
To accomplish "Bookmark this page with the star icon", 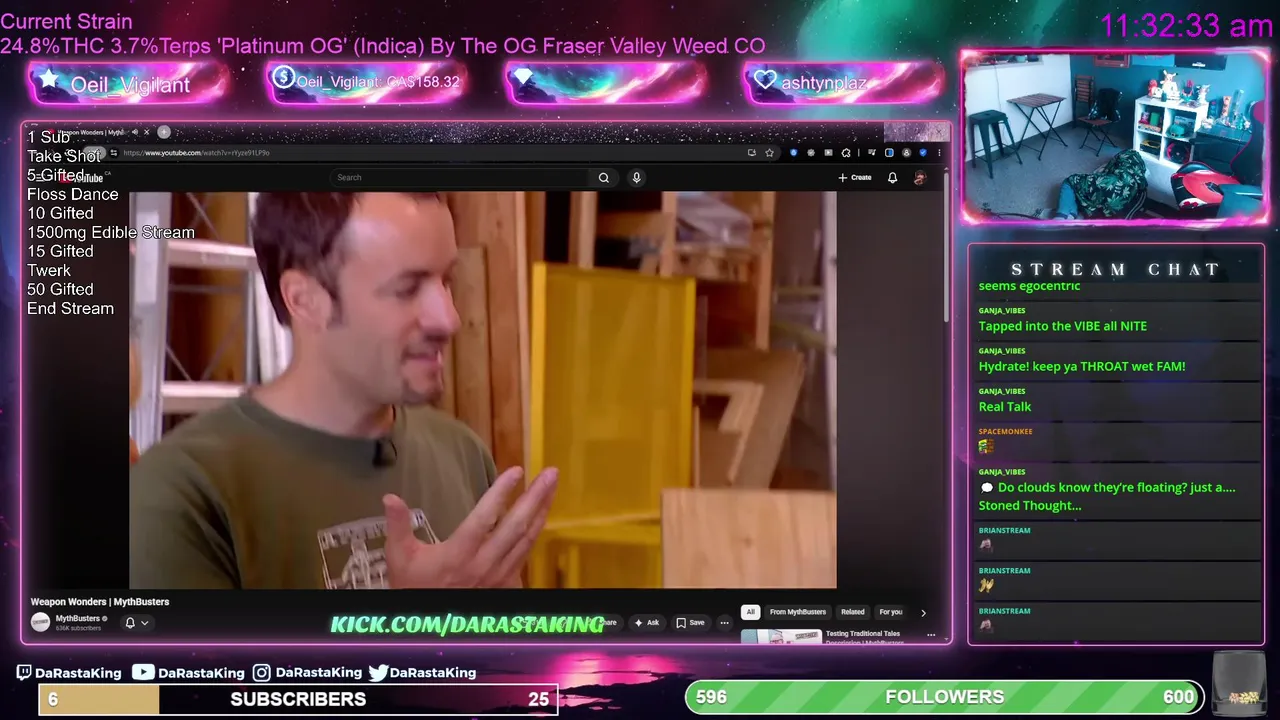I will [x=769, y=153].
